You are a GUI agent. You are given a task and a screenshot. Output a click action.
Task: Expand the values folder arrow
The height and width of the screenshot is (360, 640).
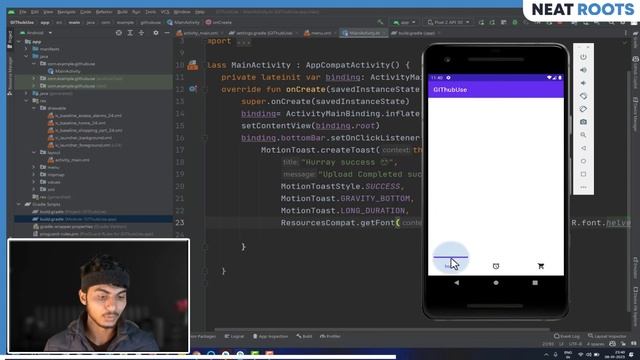click(x=34, y=182)
